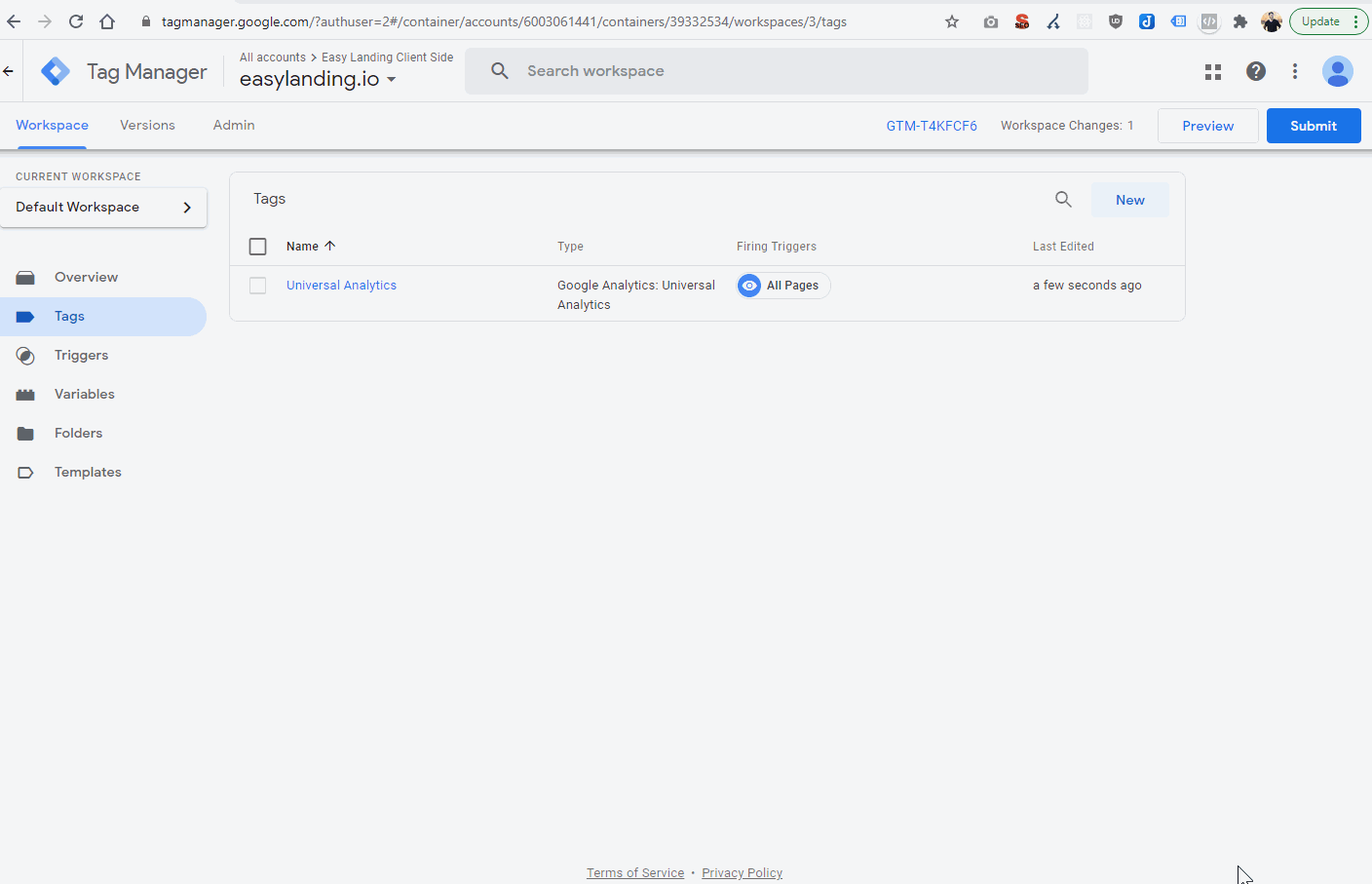The image size is (1372, 884).
Task: Click the code-tag extension icon
Action: coord(1209,21)
